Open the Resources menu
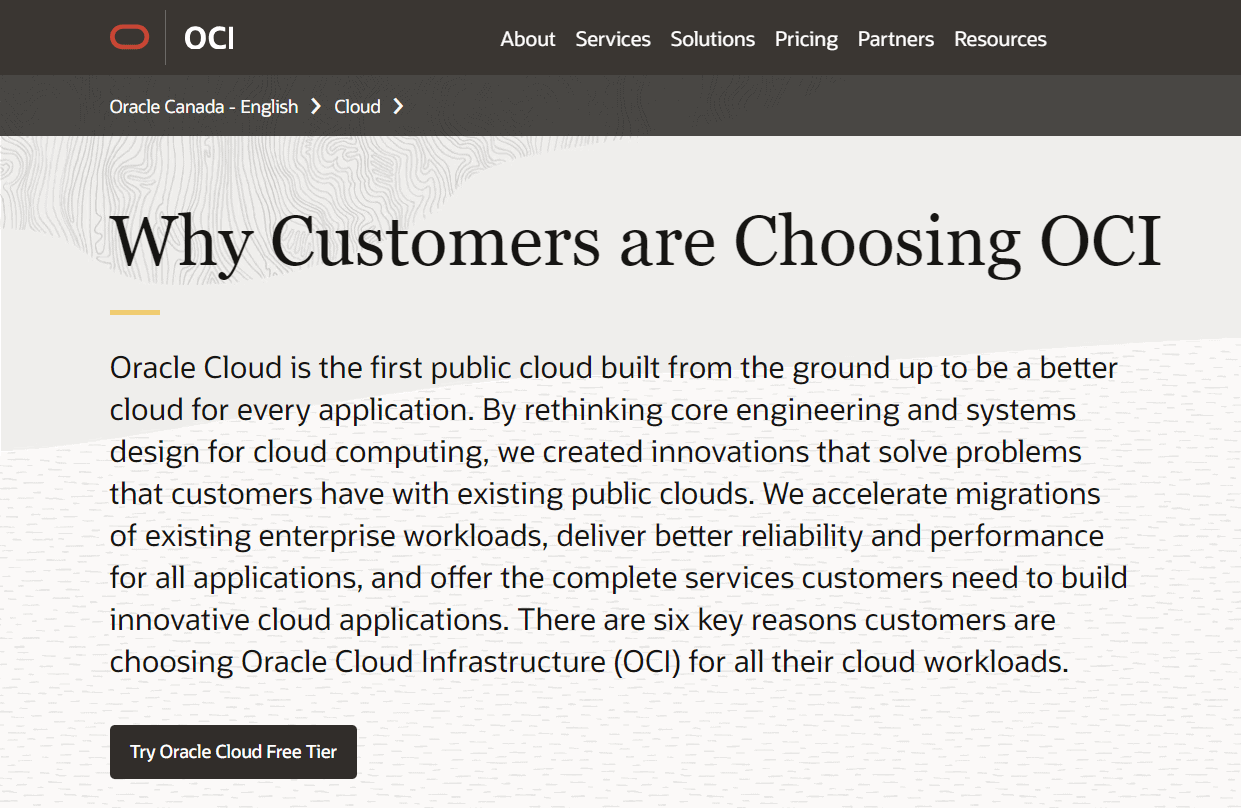This screenshot has width=1241, height=808. 1000,39
